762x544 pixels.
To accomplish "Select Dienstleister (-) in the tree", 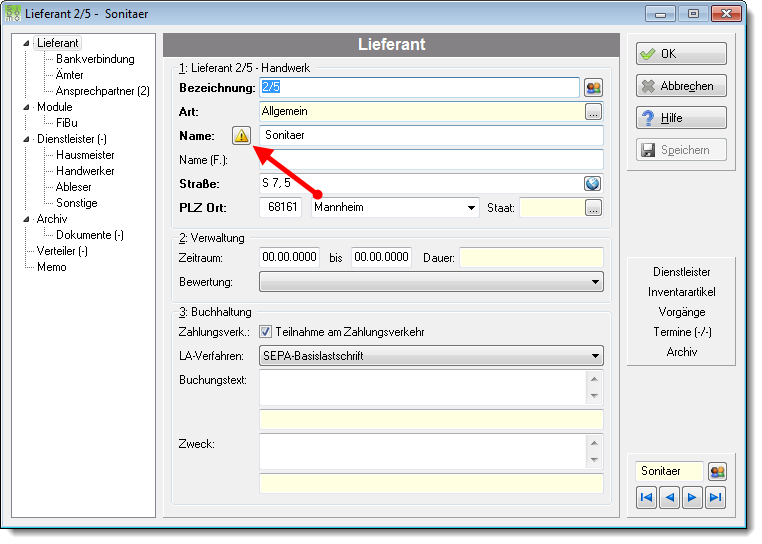I will tap(72, 139).
